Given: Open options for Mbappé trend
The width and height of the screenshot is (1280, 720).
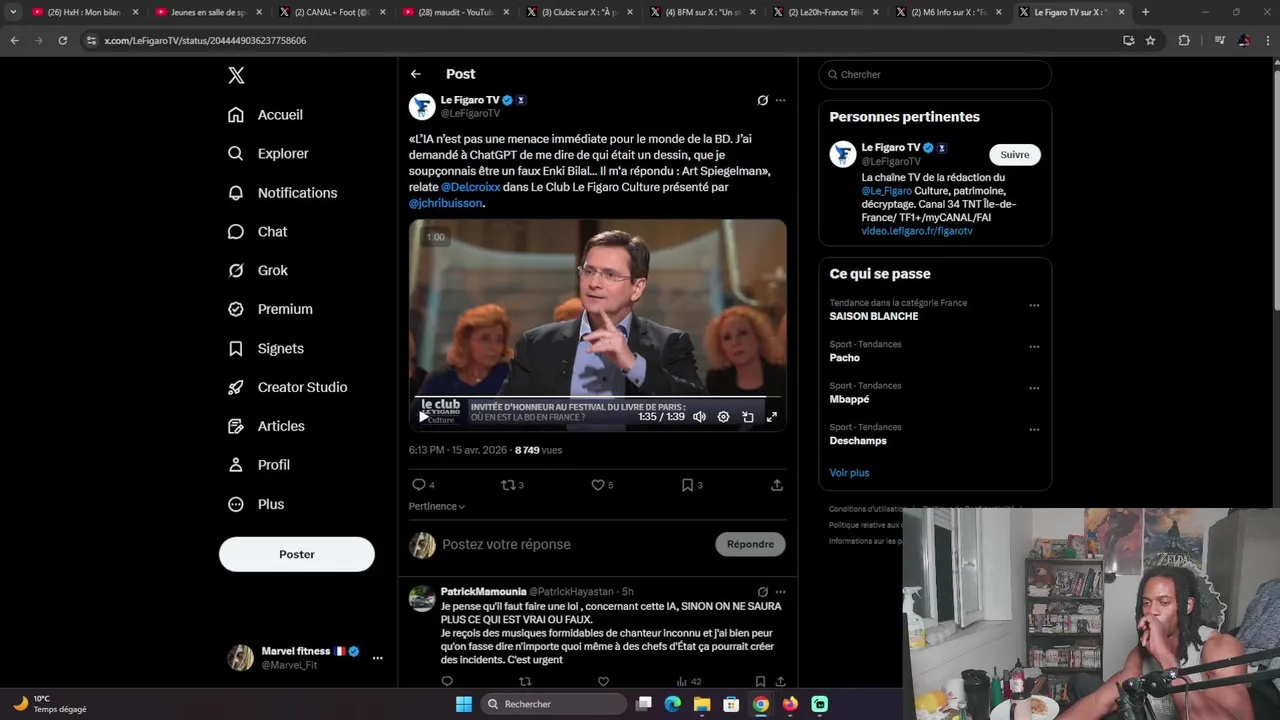Looking at the screenshot, I should (1034, 389).
